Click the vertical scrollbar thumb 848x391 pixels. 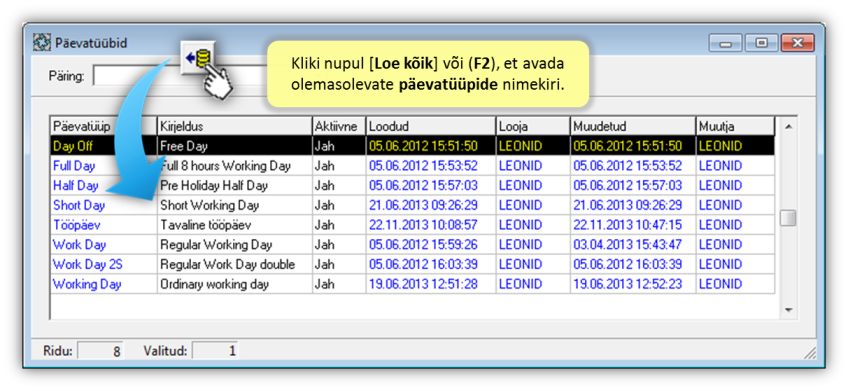click(x=789, y=218)
